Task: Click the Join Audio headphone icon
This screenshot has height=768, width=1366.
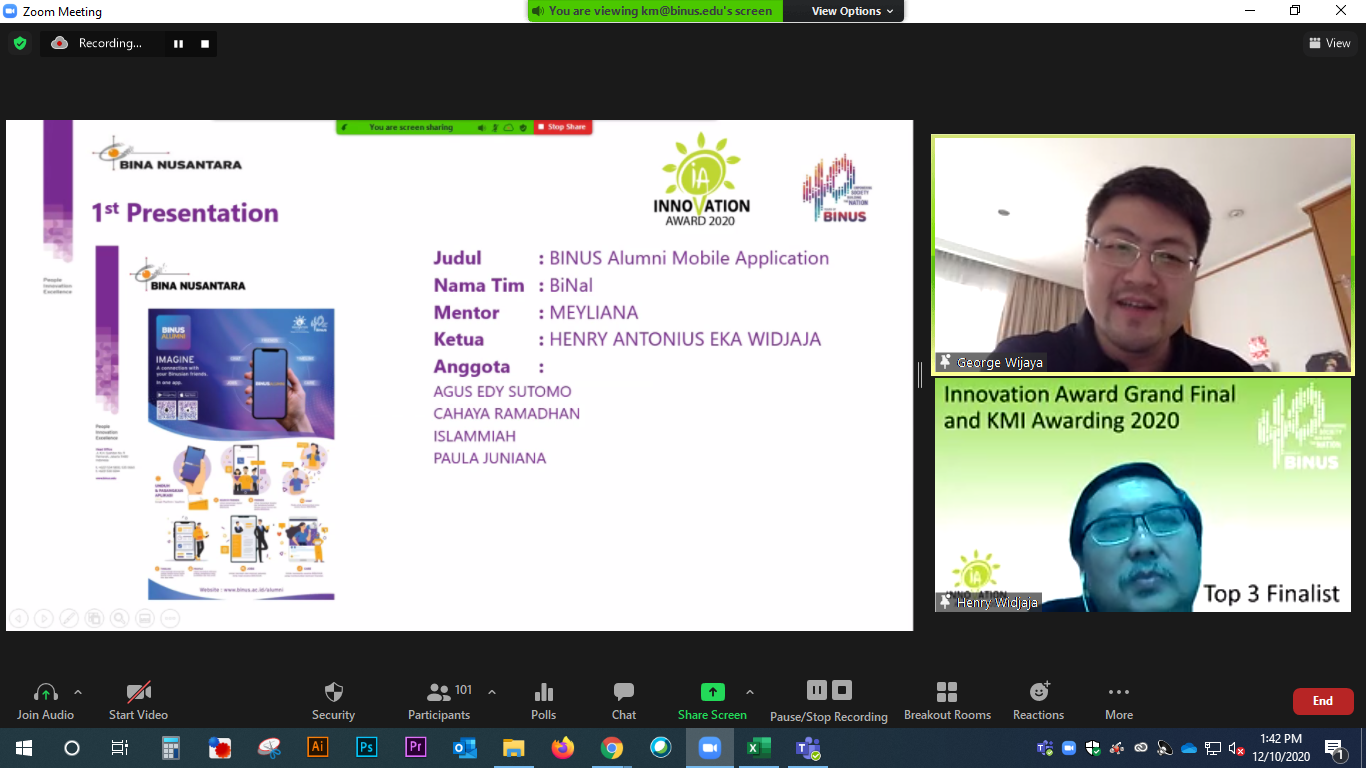Action: pyautogui.click(x=45, y=692)
